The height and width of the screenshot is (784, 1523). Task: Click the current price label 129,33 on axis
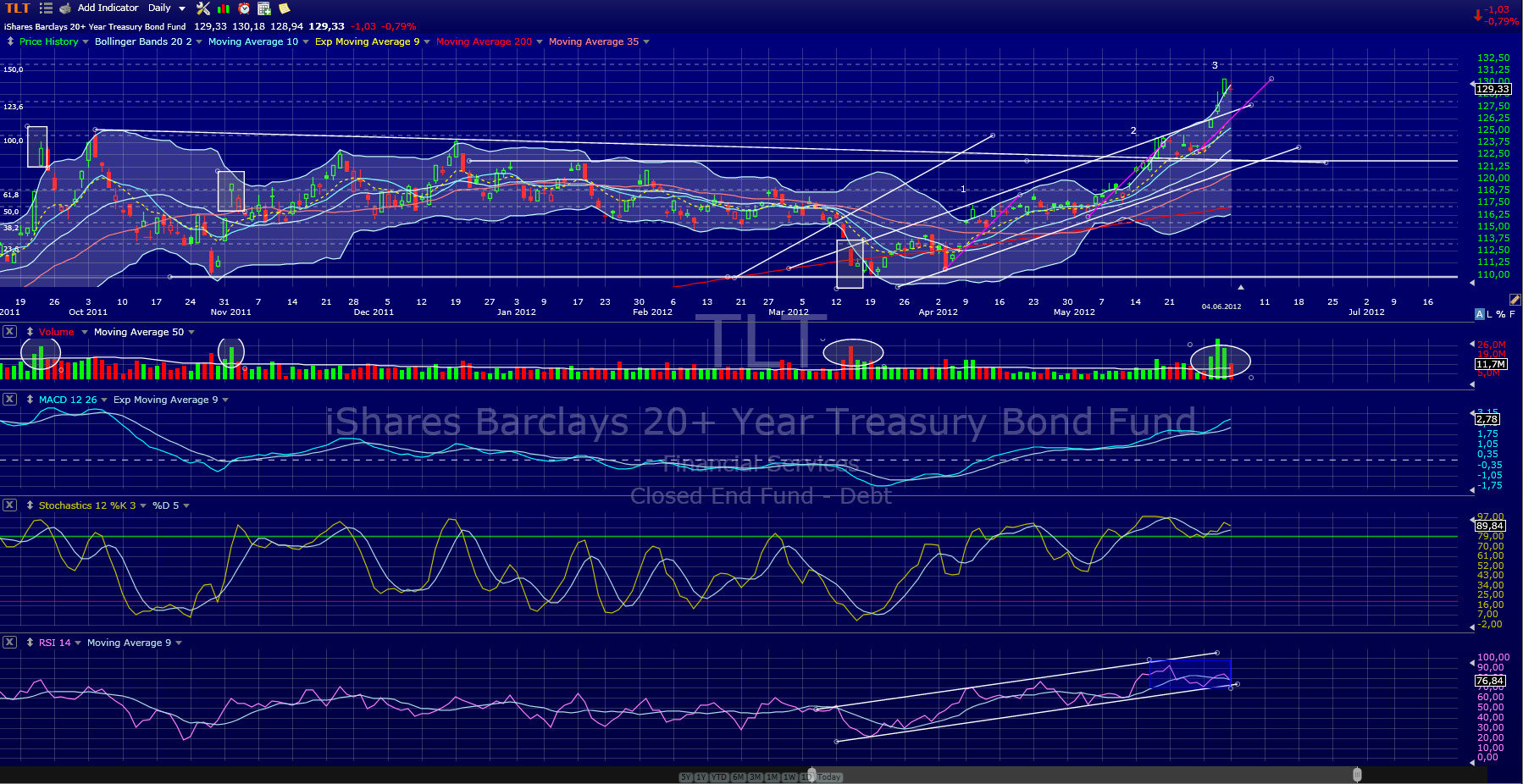click(1493, 89)
